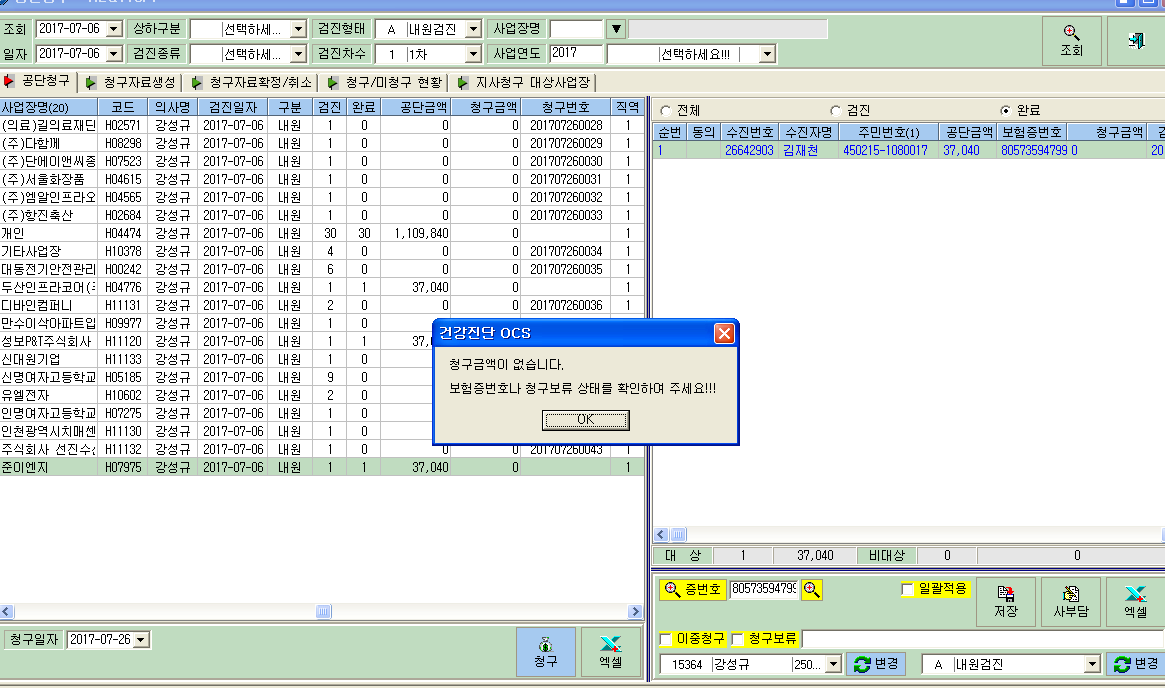Click the left grid horizontal scrollbar thumb
Viewport: 1165px width, 688px height.
tap(323, 611)
